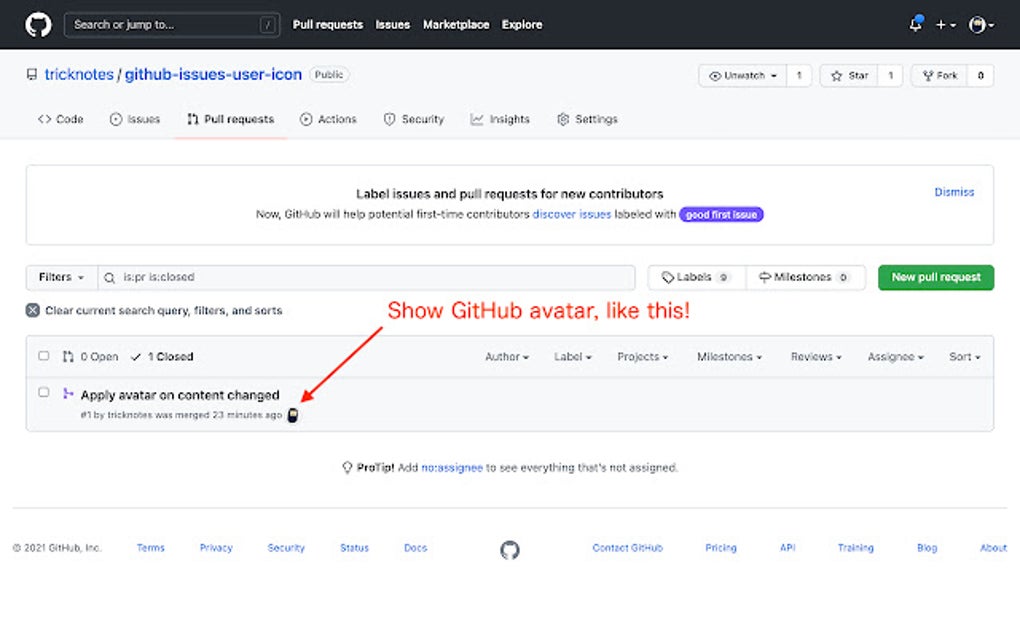1020x638 pixels.
Task: Check the select-all checkbox above the list
Action: (43, 355)
